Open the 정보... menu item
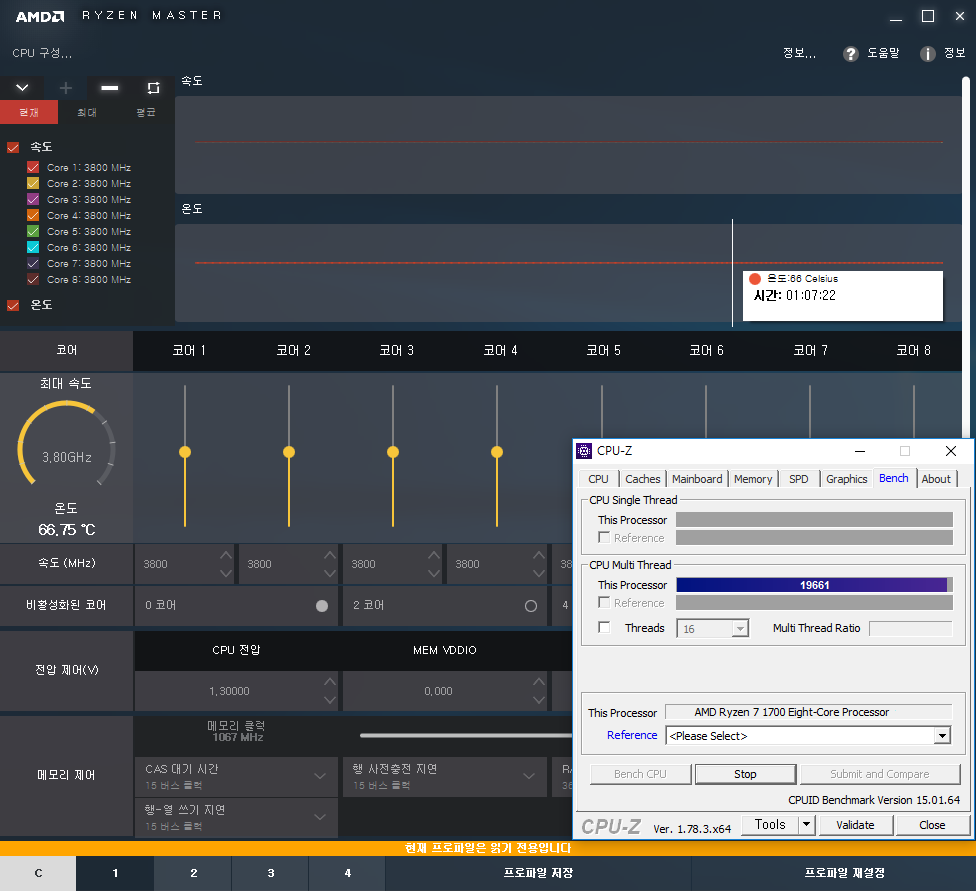The width and height of the screenshot is (976, 891). tap(799, 54)
